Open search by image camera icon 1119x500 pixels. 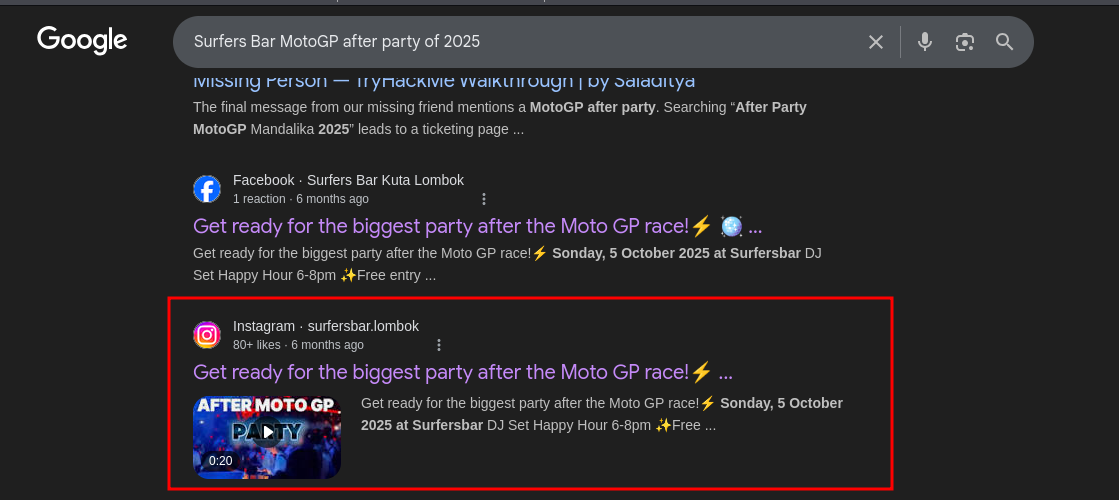click(x=964, y=42)
